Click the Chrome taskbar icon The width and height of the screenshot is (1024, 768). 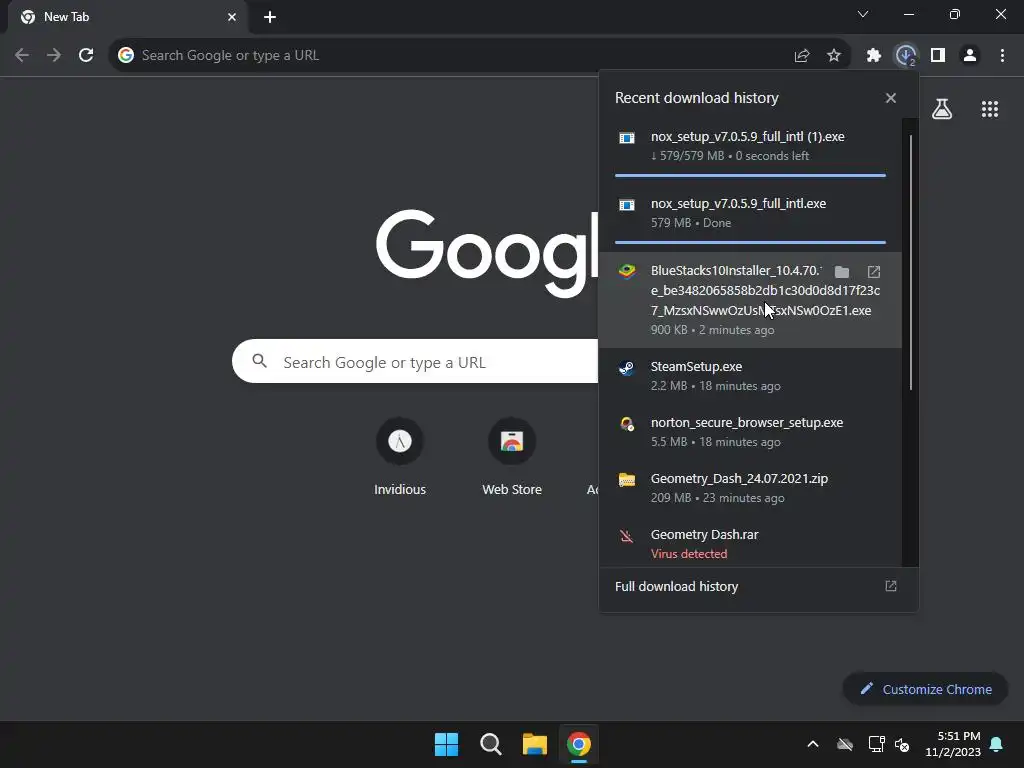pos(579,744)
